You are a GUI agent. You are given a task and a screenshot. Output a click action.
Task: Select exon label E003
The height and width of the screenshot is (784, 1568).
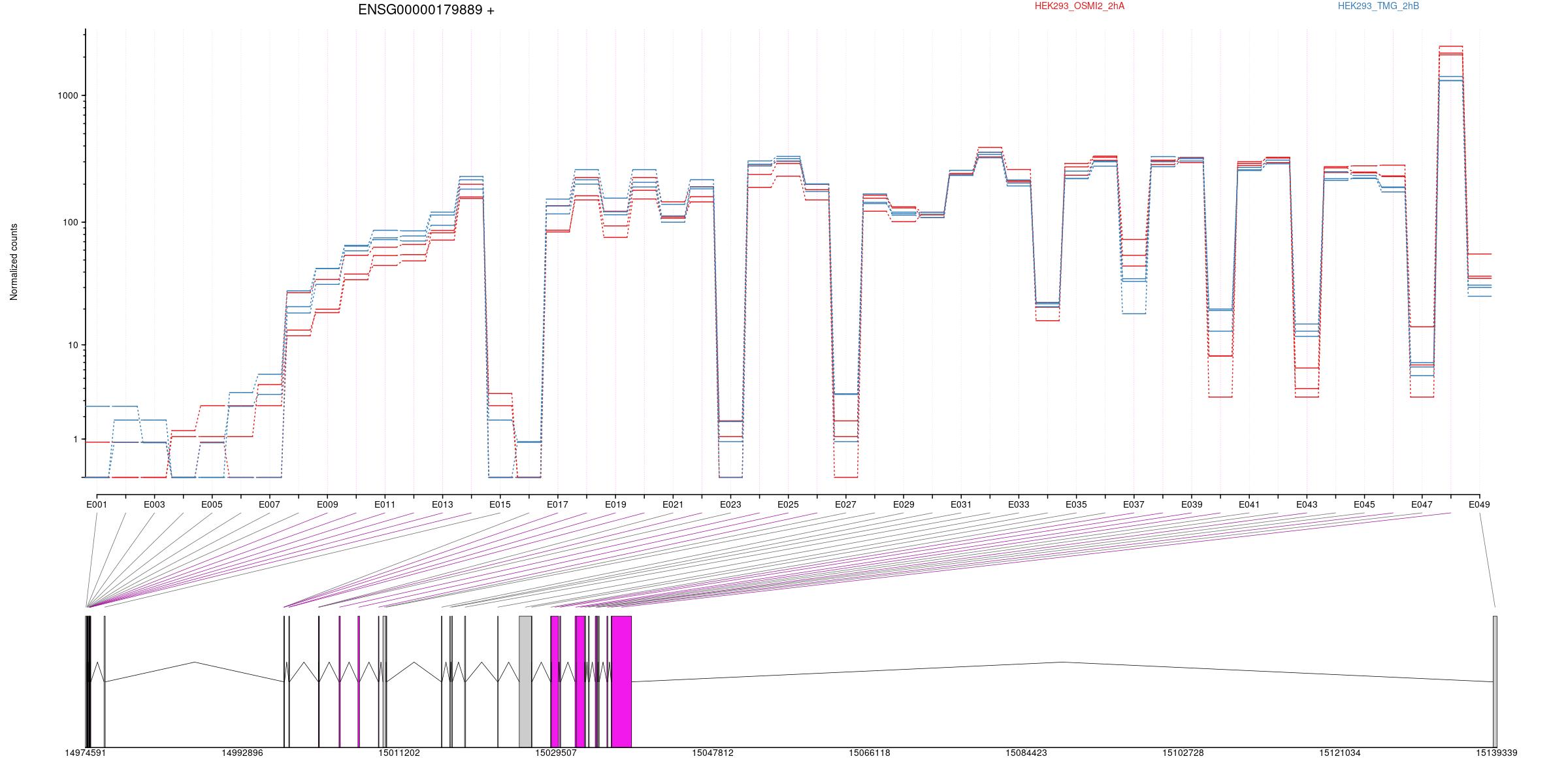tap(154, 504)
